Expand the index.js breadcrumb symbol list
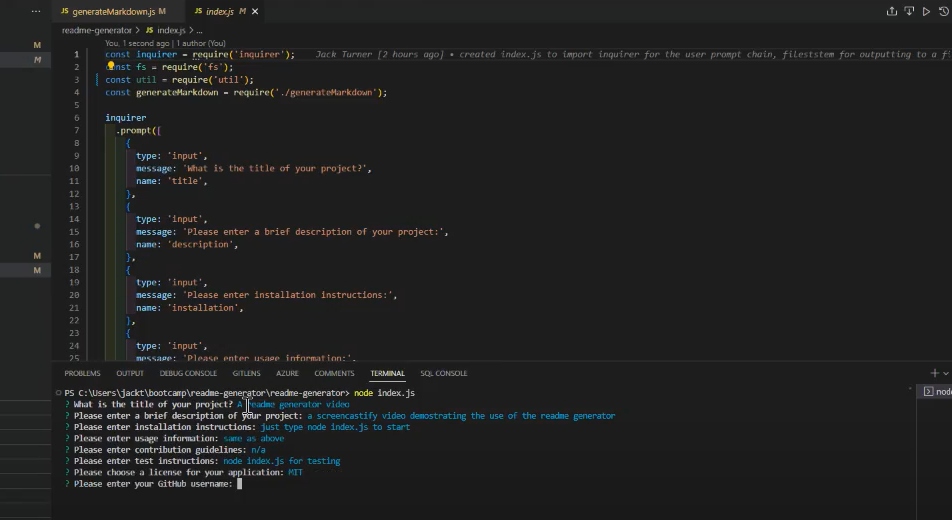 172,31
